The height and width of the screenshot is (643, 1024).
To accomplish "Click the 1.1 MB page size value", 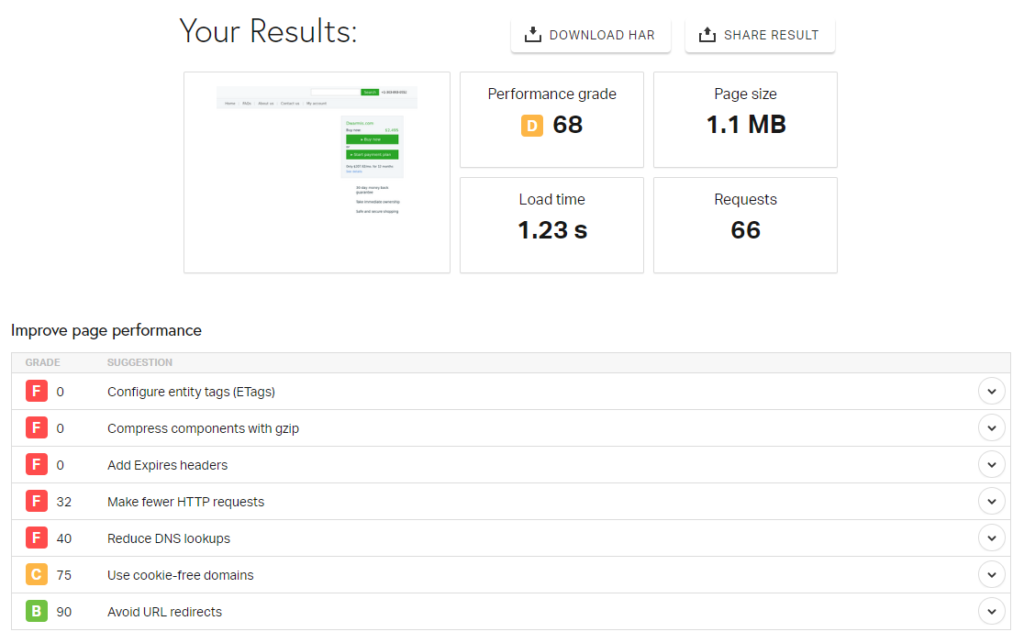I will 746,125.
